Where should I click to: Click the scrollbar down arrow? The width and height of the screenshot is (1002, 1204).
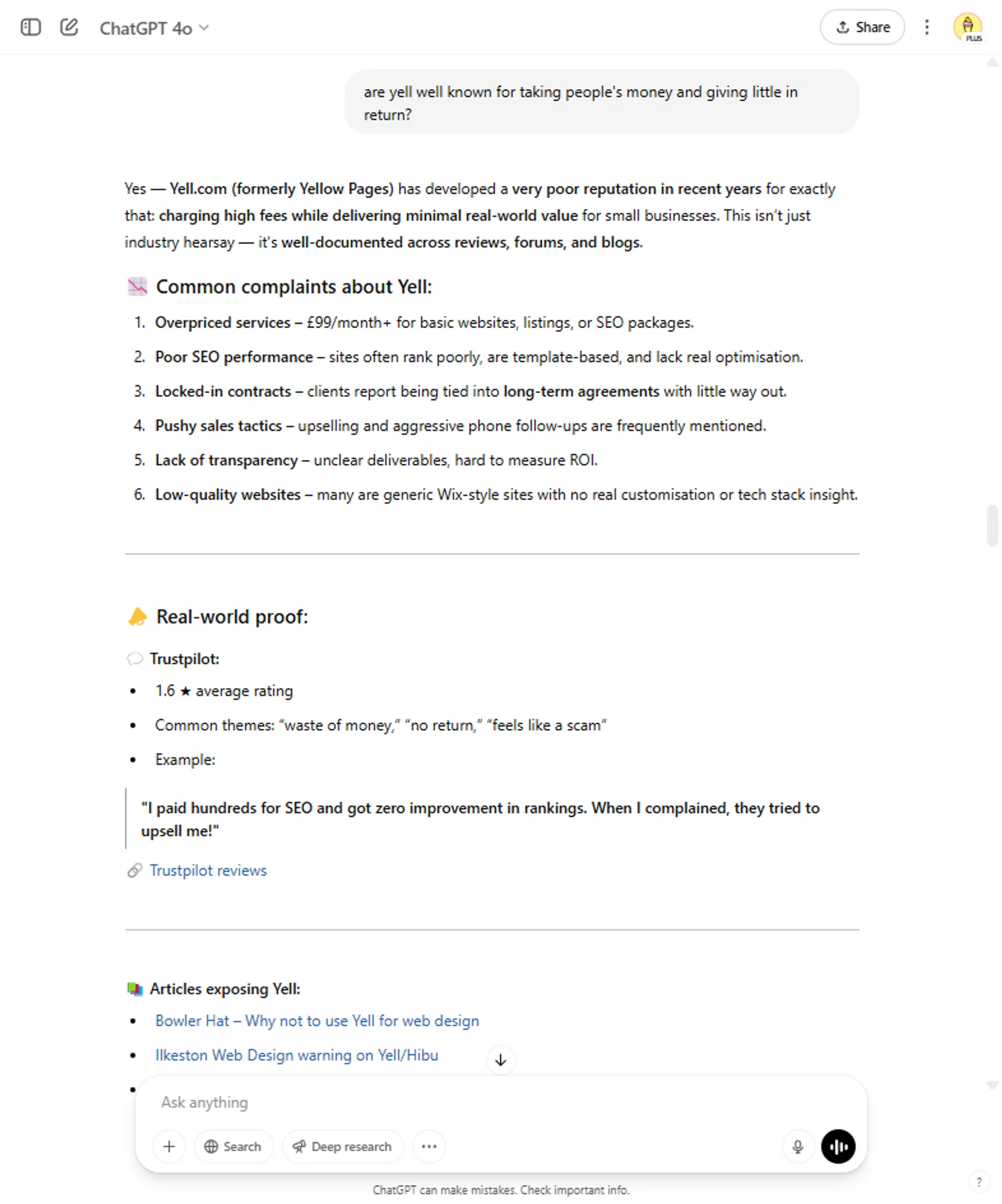pos(992,1085)
